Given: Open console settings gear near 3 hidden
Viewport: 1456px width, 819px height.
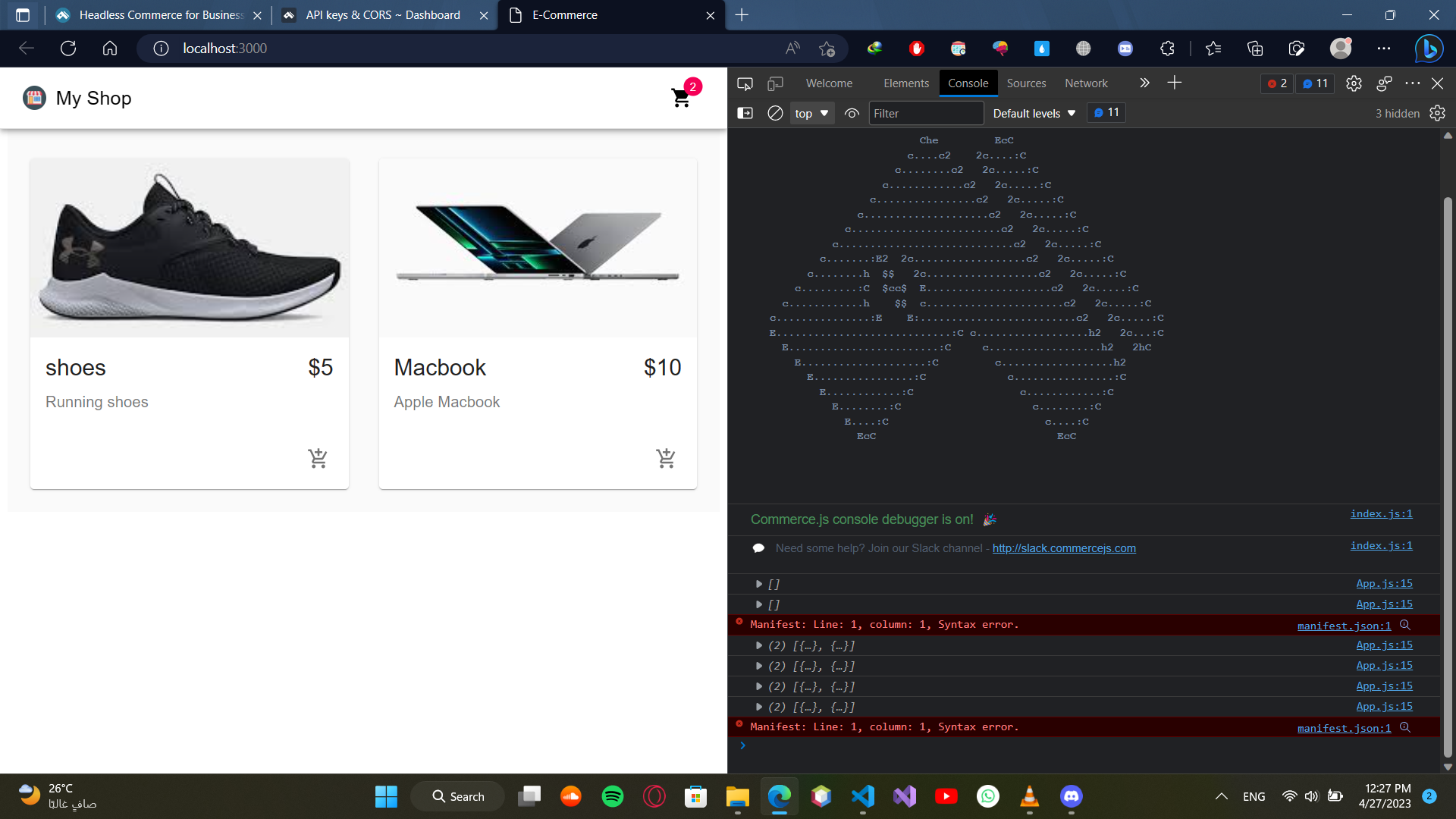Looking at the screenshot, I should coord(1437,113).
